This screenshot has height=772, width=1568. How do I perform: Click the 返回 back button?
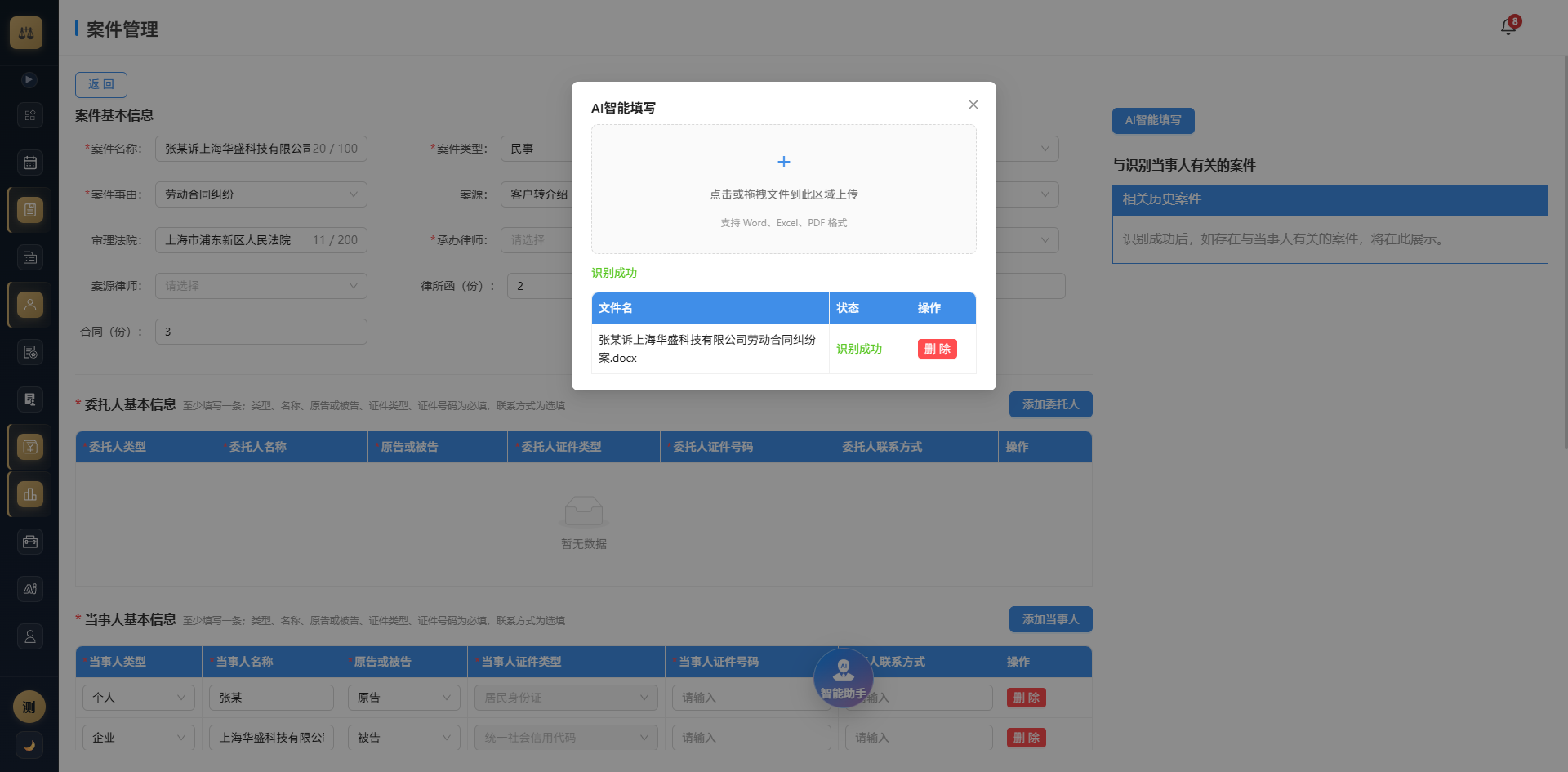(101, 84)
